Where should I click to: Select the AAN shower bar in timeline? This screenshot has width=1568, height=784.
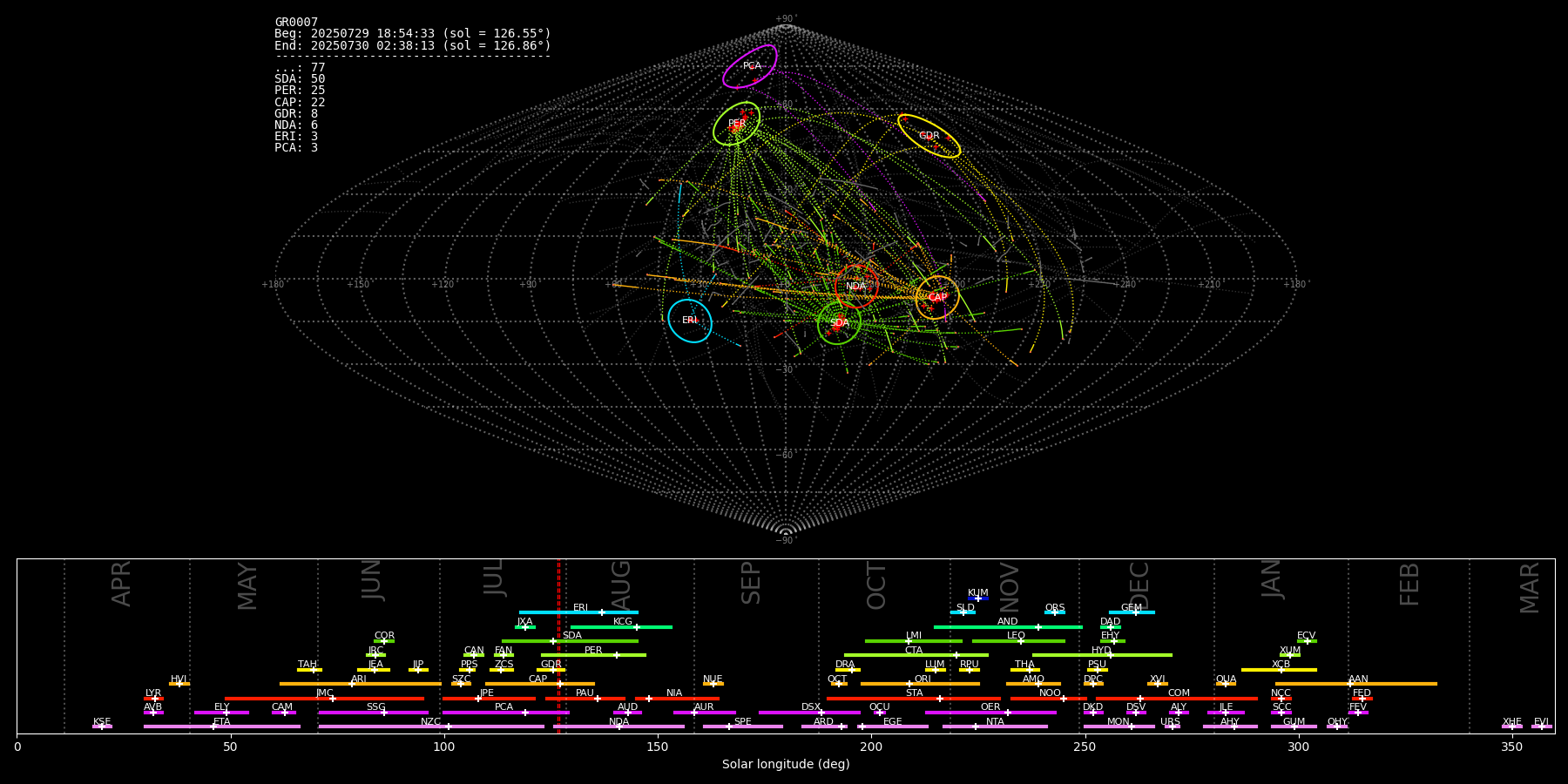coord(1356,684)
